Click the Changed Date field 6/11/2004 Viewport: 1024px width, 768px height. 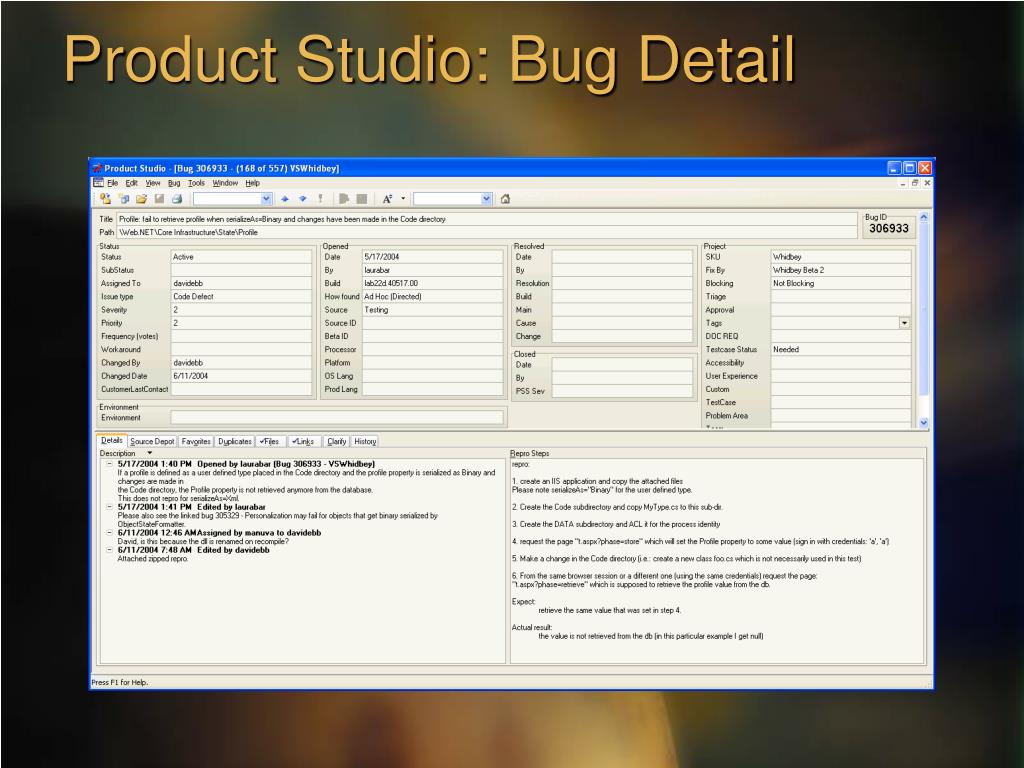(x=241, y=376)
